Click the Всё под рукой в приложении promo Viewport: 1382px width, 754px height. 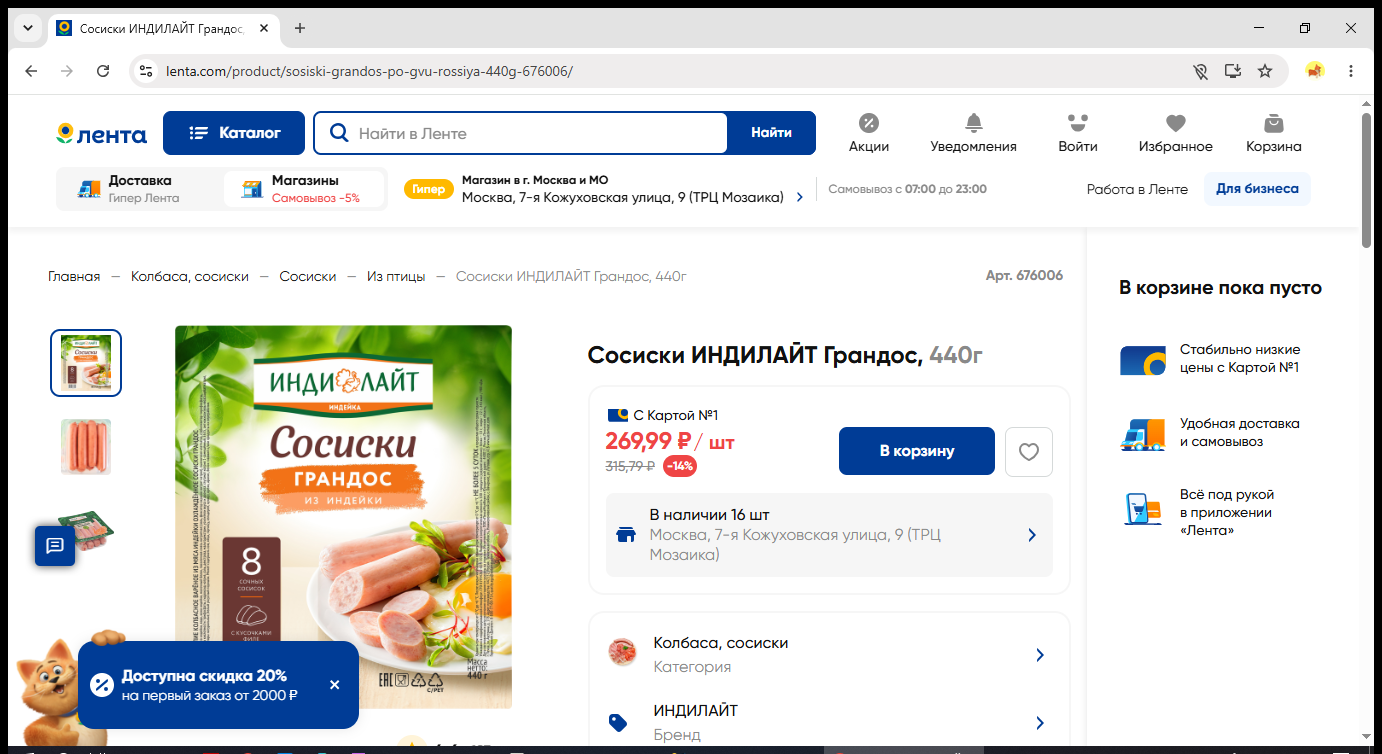[1200, 512]
